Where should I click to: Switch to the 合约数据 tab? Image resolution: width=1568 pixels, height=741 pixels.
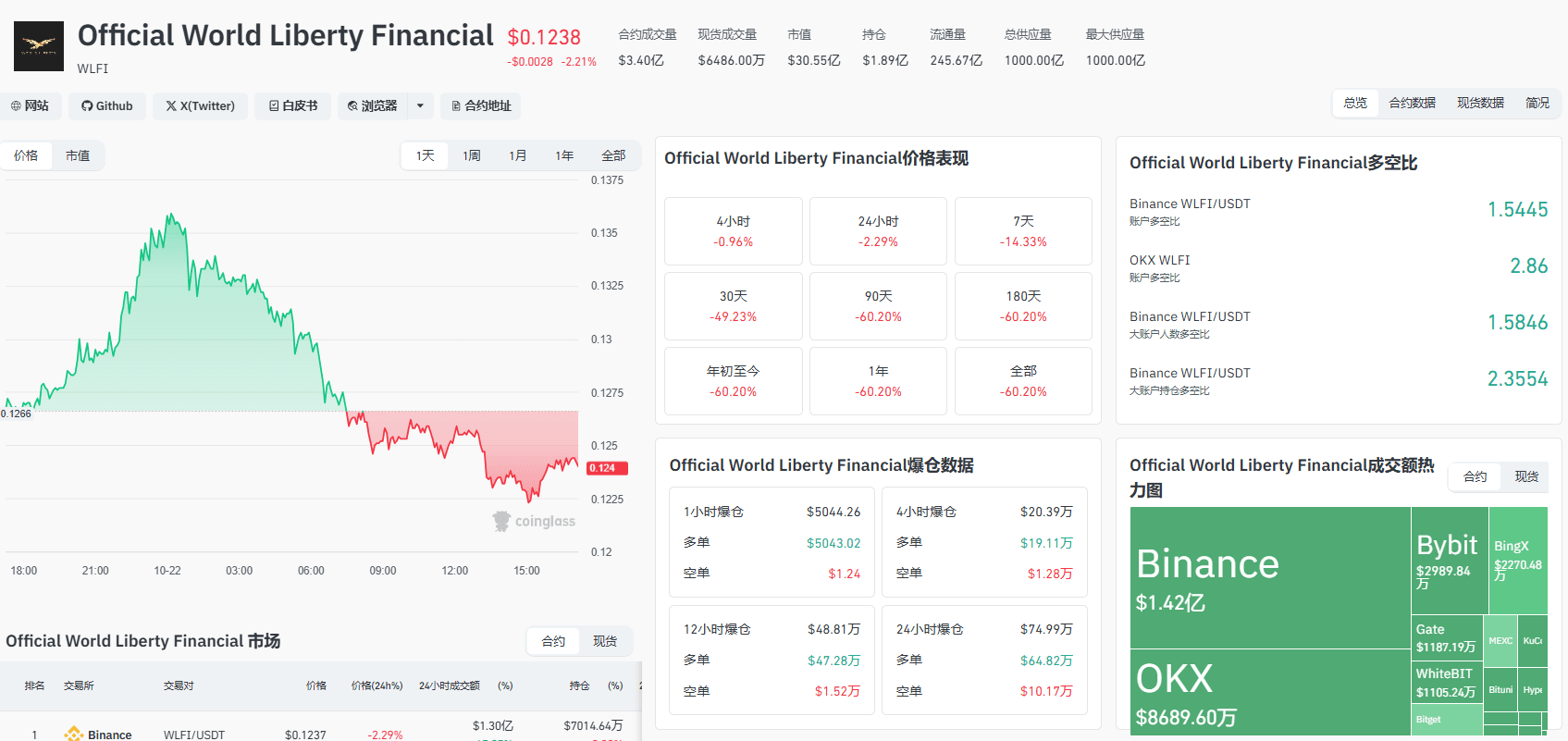(1412, 103)
